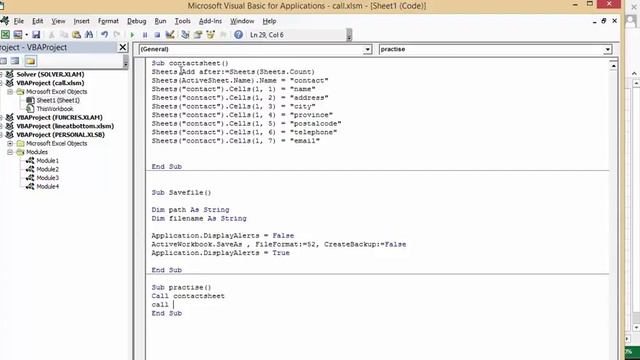Open the practise procedure dropdown
The width and height of the screenshot is (640, 360).
pyautogui.click(x=608, y=49)
